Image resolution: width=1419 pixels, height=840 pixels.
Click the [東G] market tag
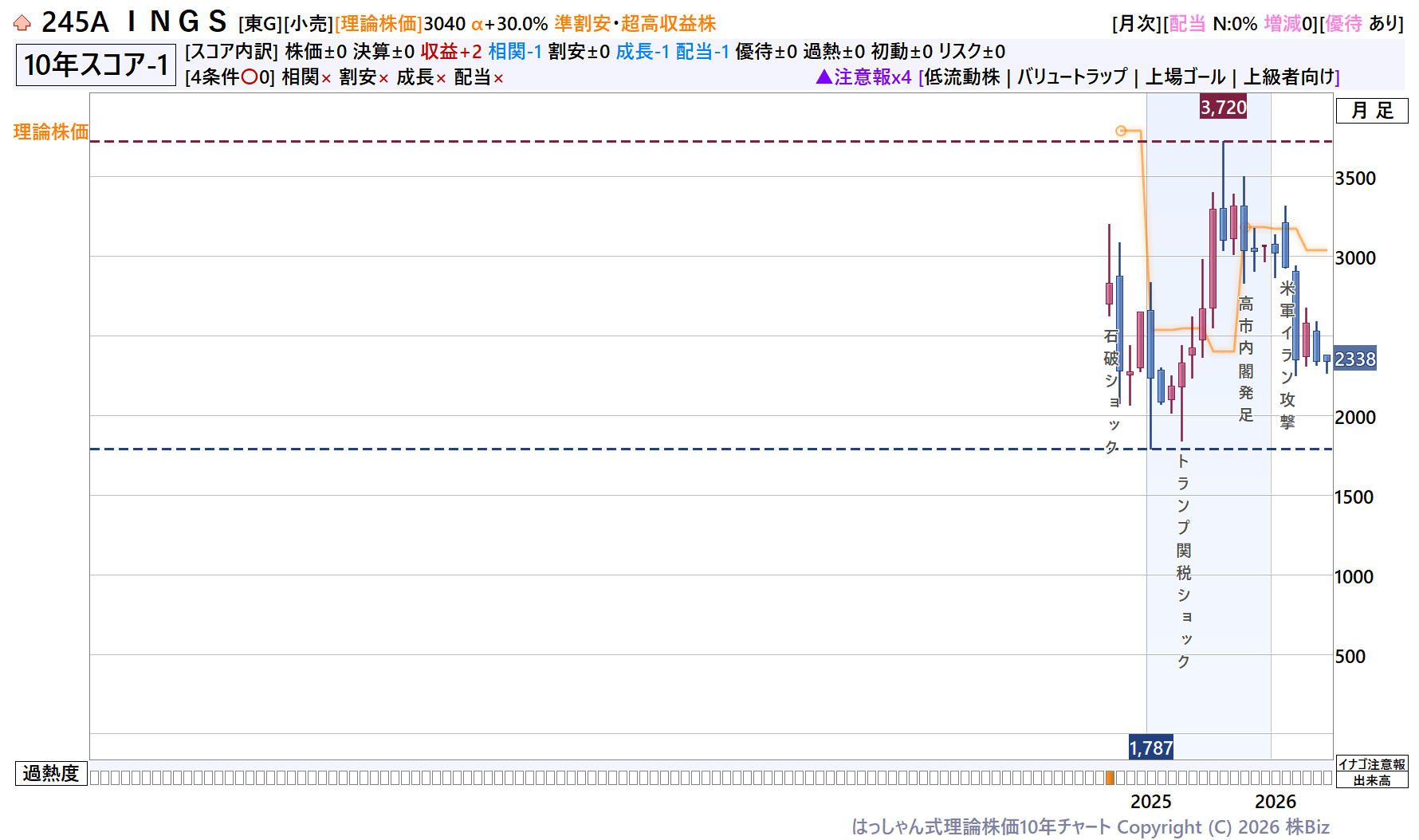pyautogui.click(x=261, y=24)
